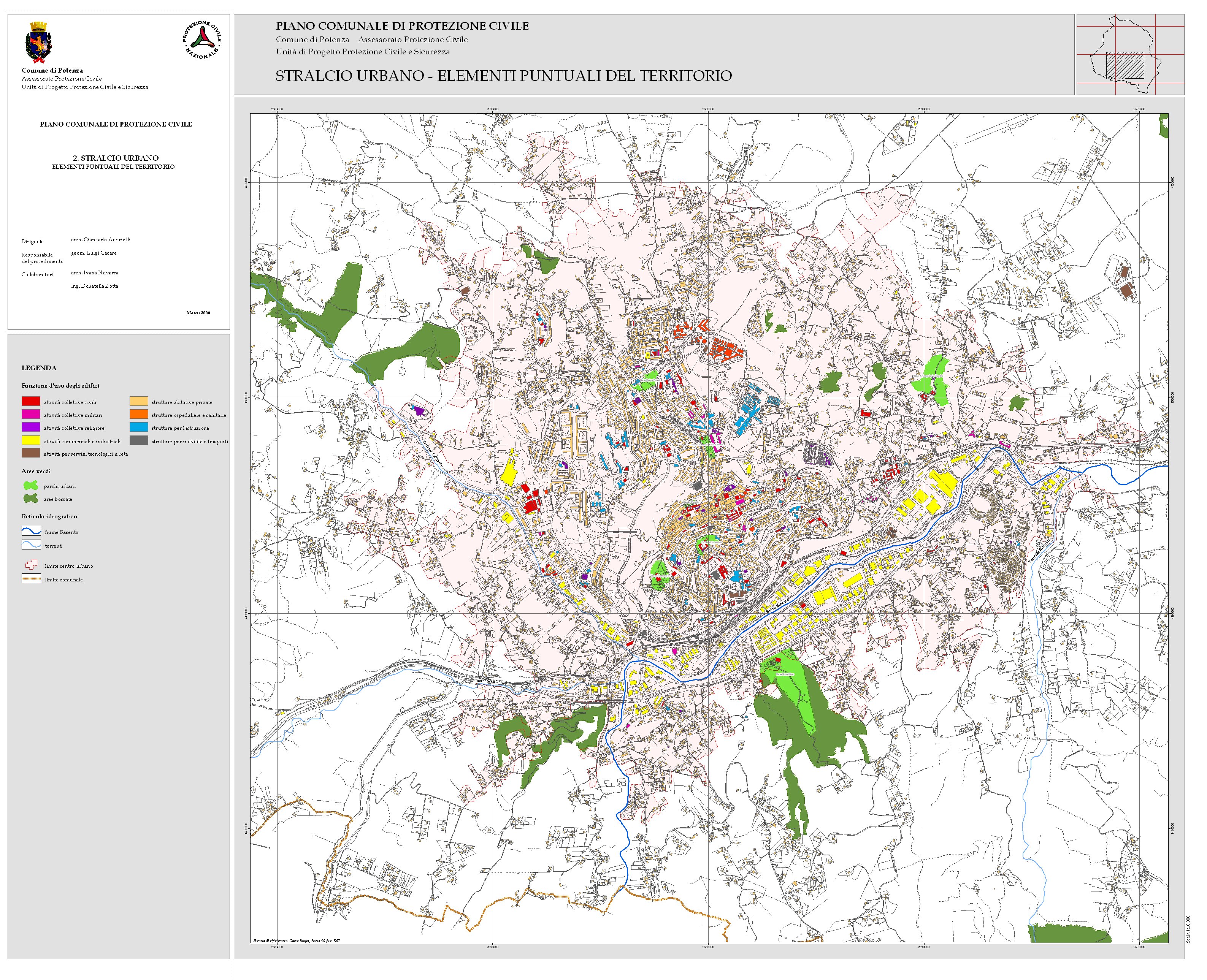The image size is (1207, 980).
Task: Click the yellow commerciali e industriali swatch
Action: click(30, 440)
